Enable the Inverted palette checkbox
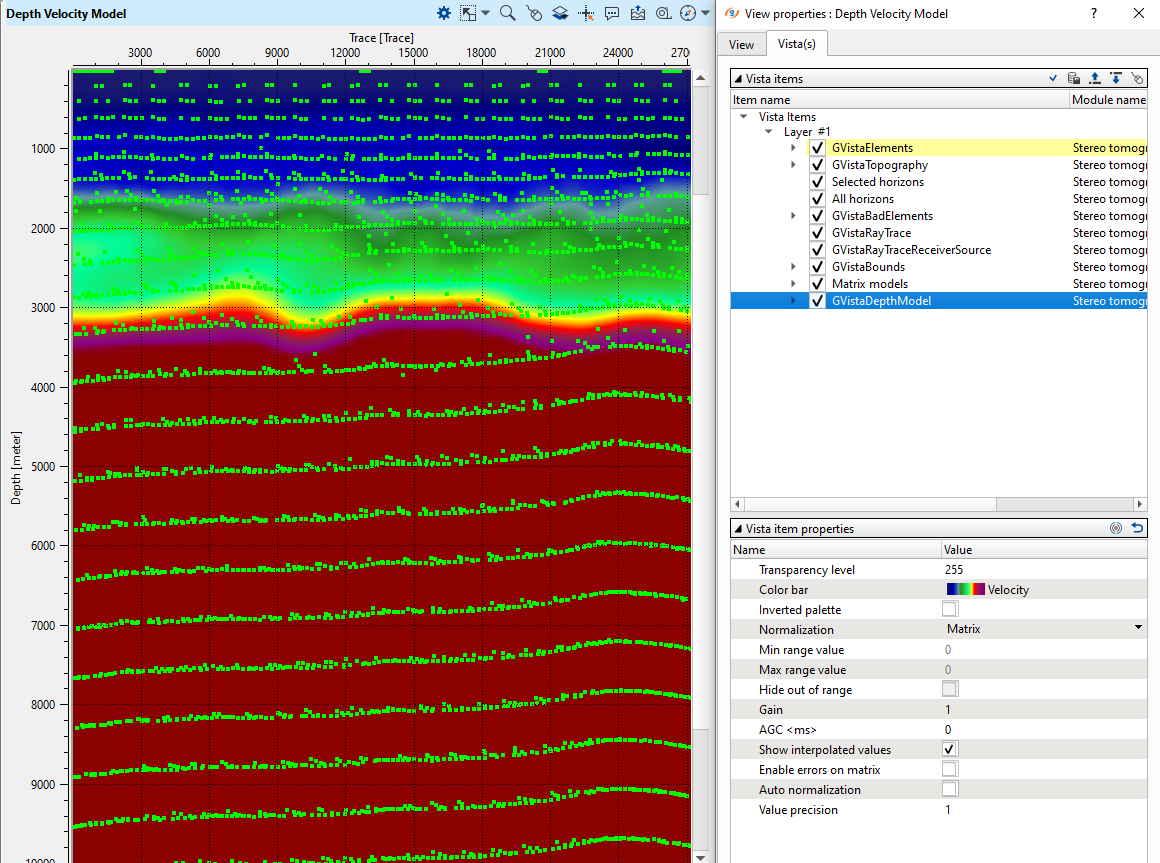The height and width of the screenshot is (863, 1160). coord(950,609)
